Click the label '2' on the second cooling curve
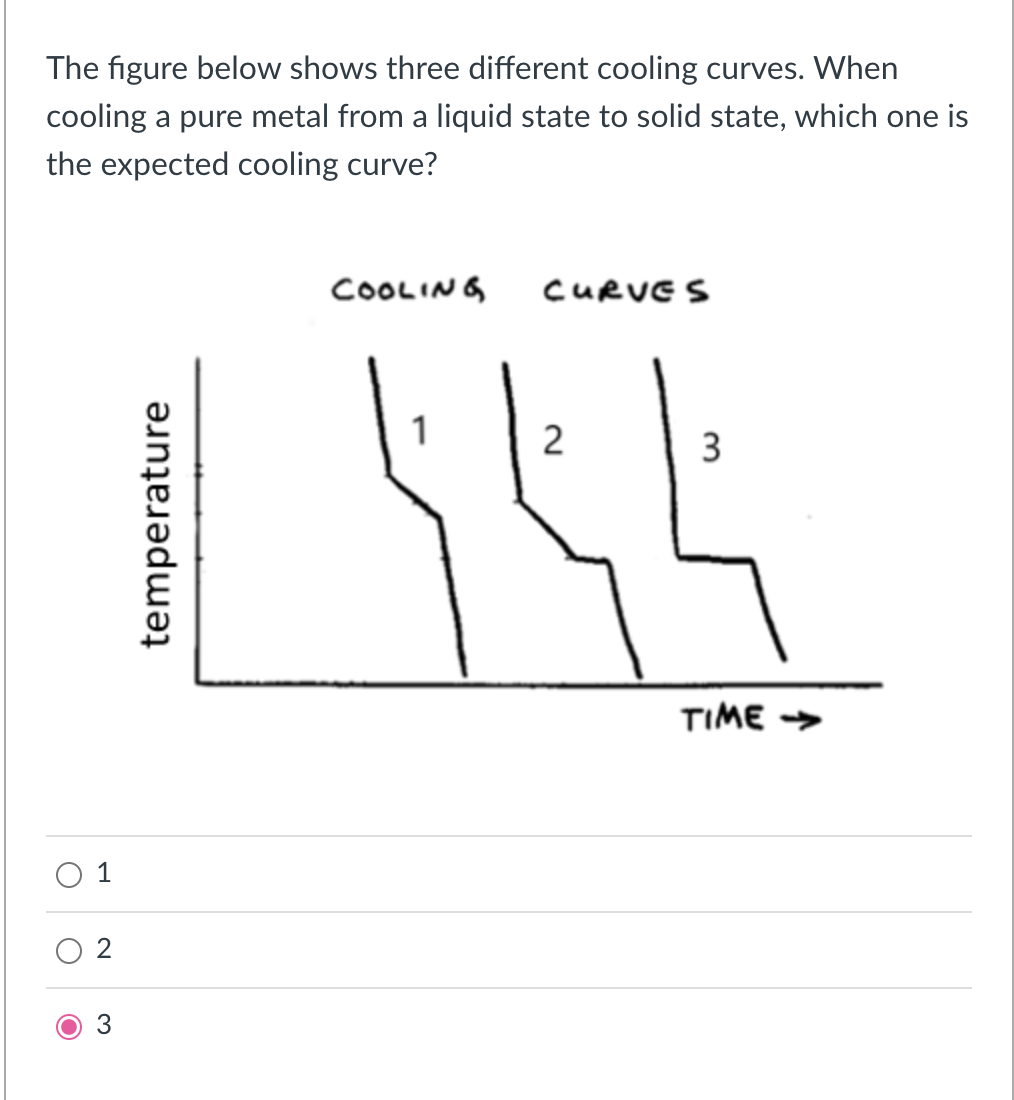 [554, 442]
